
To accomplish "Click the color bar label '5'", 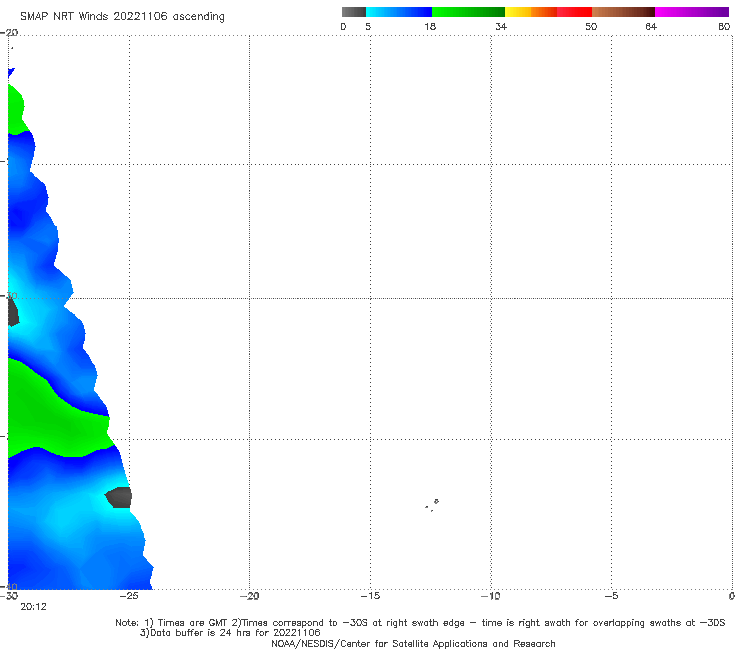I will pos(368,26).
